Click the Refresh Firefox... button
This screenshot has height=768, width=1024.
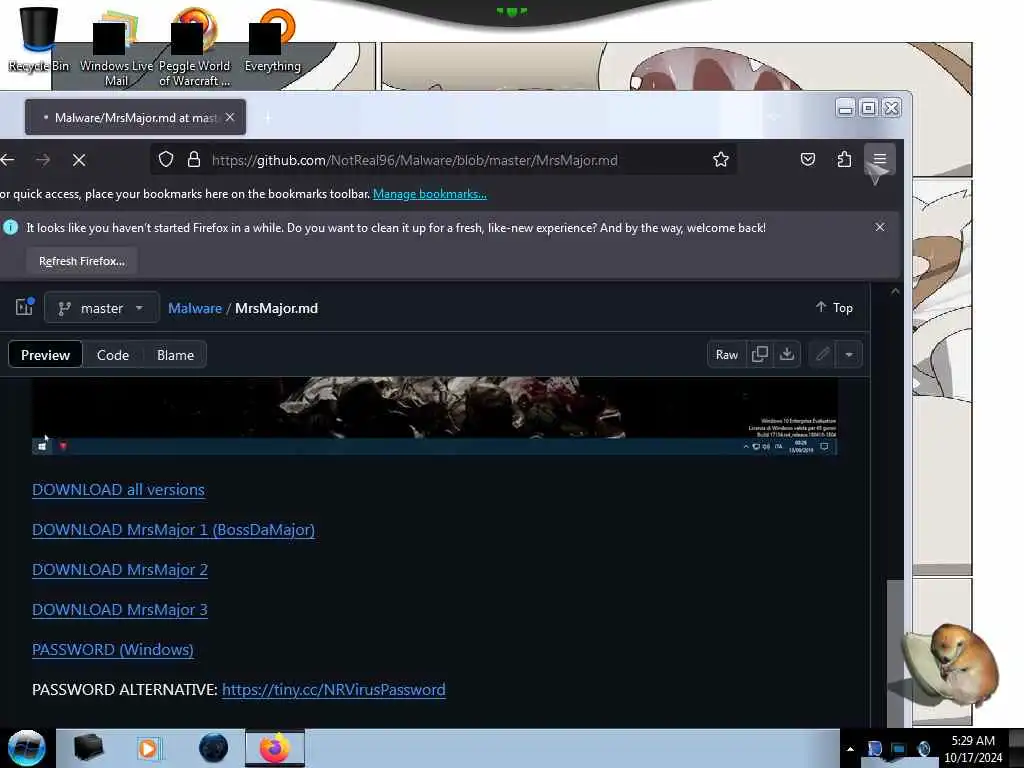coord(82,261)
